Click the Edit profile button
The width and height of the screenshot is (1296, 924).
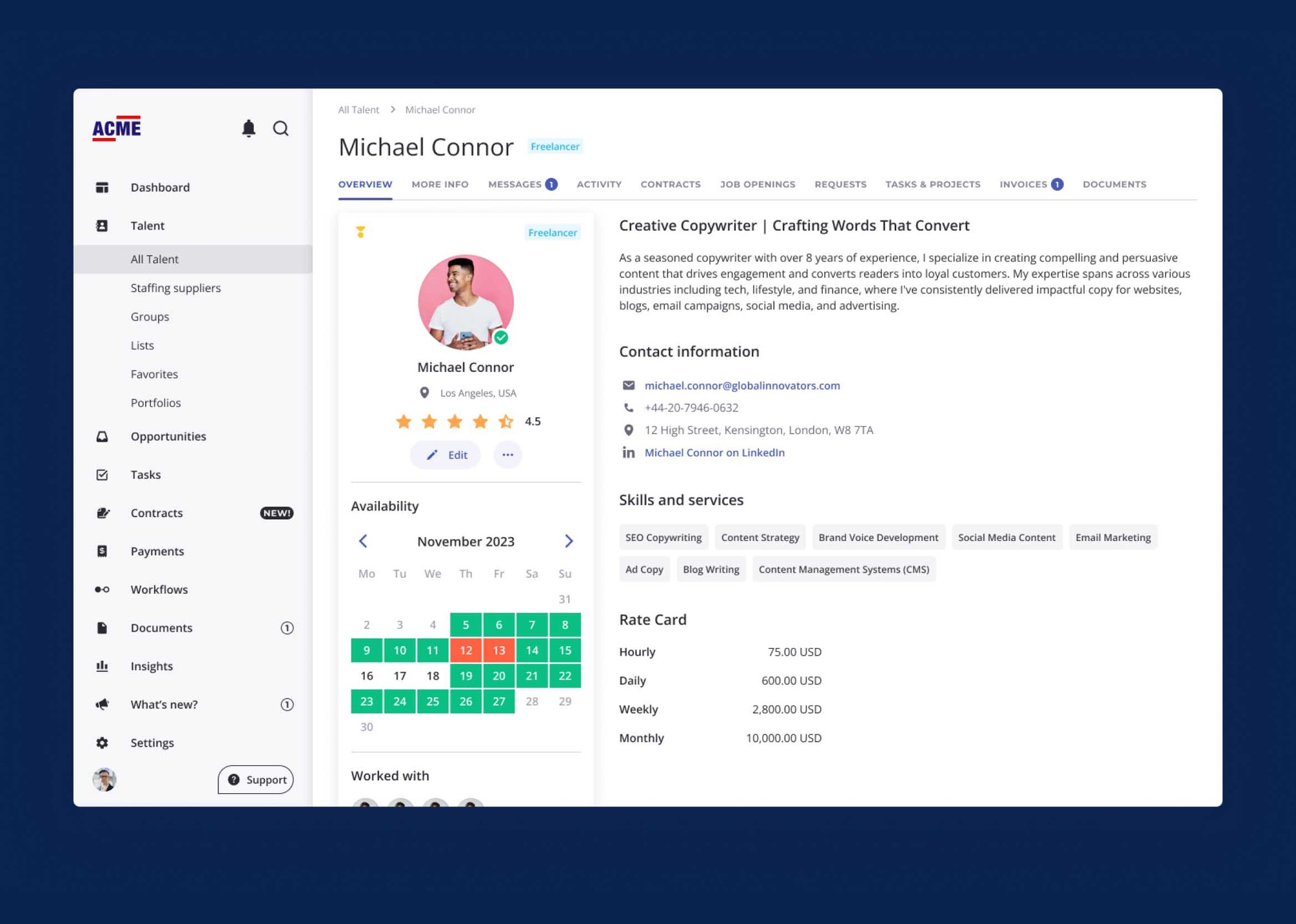click(x=446, y=455)
